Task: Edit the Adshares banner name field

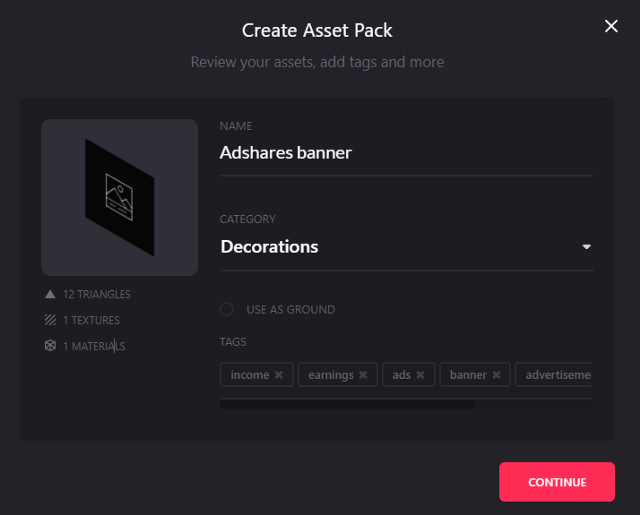Action: (406, 153)
